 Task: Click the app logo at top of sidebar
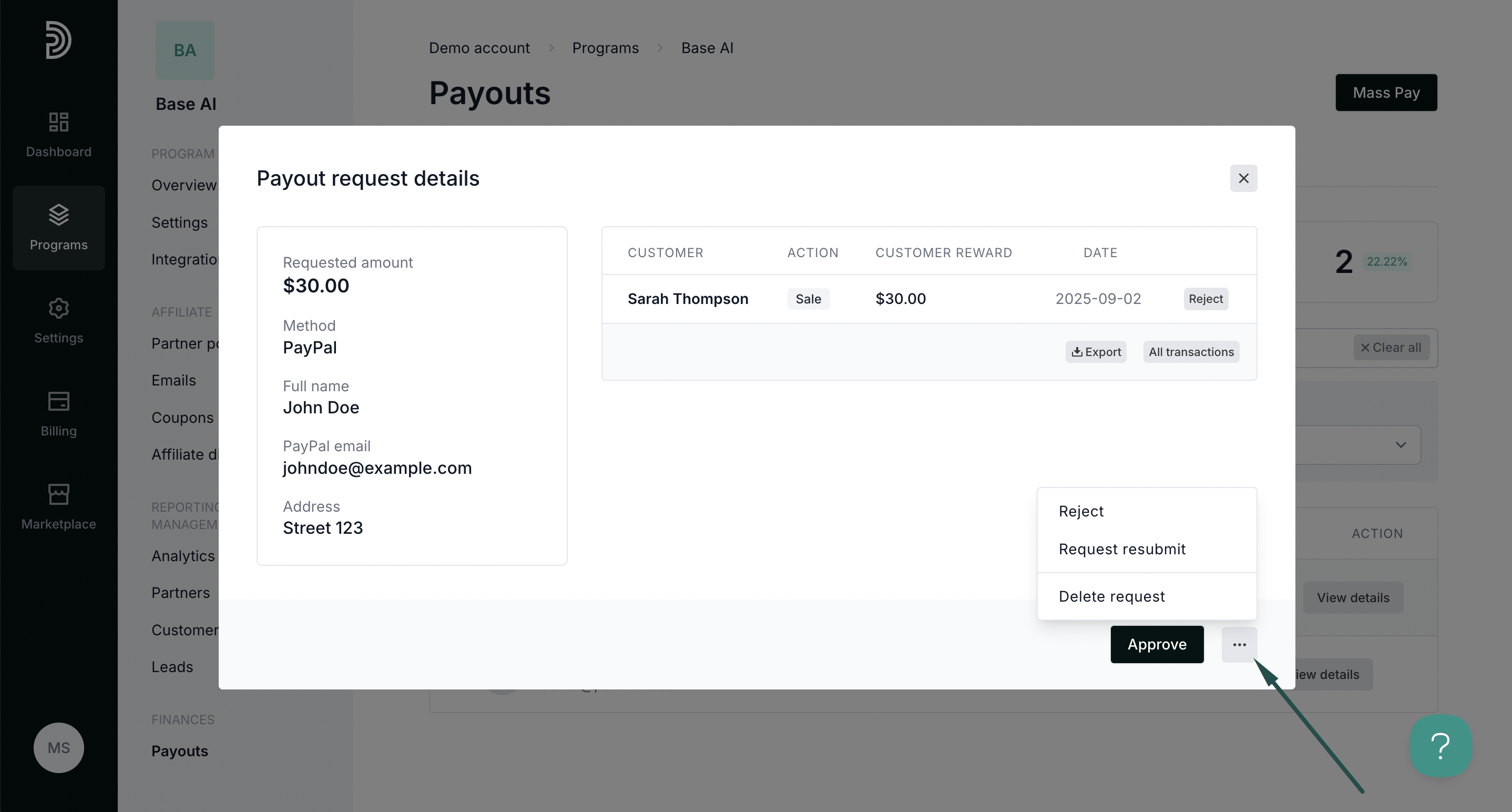[x=58, y=40]
